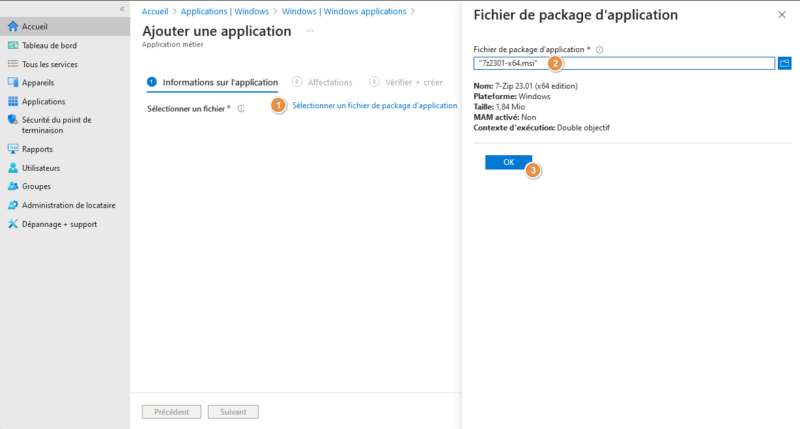The height and width of the screenshot is (429, 800).
Task: Open the Appareils devices icon
Action: click(x=13, y=82)
